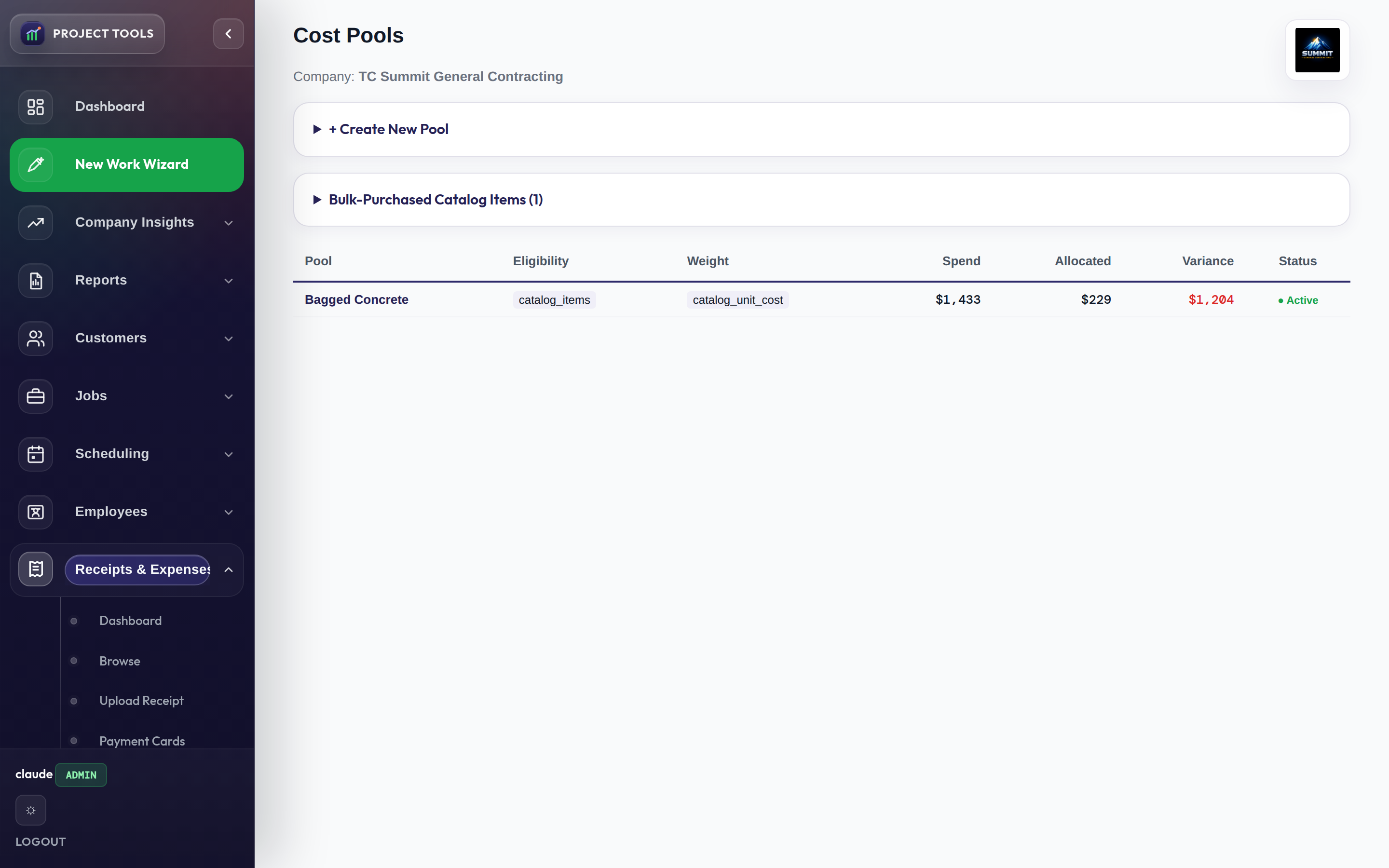Click the Allocated column header
The width and height of the screenshot is (1389, 868).
[x=1082, y=261]
